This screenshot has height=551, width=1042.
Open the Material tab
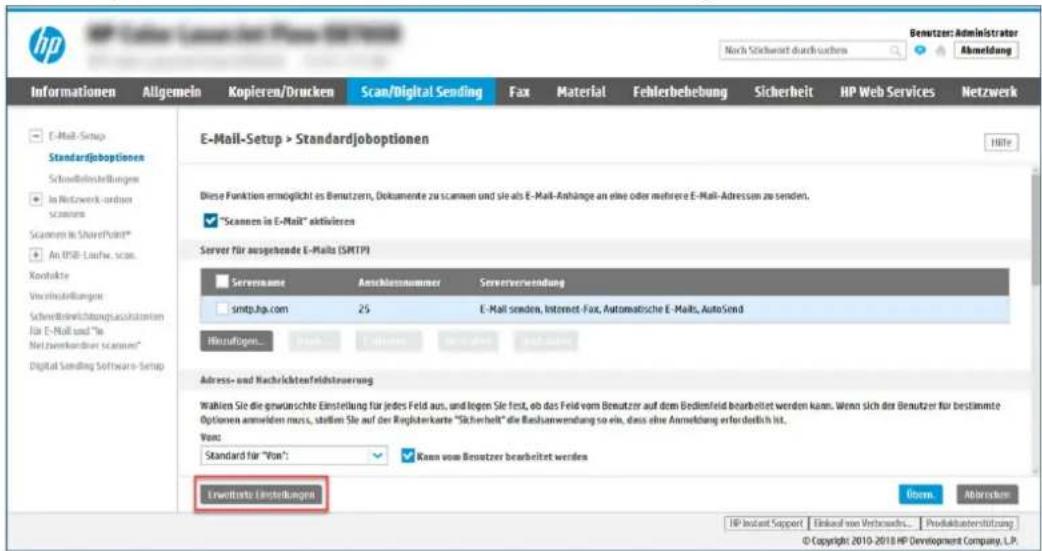(580, 92)
